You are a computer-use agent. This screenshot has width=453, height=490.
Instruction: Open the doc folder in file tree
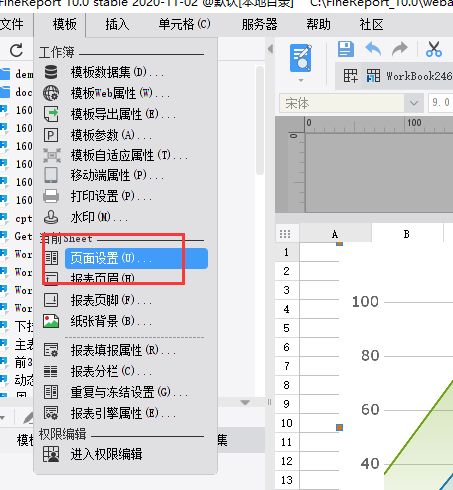16,92
